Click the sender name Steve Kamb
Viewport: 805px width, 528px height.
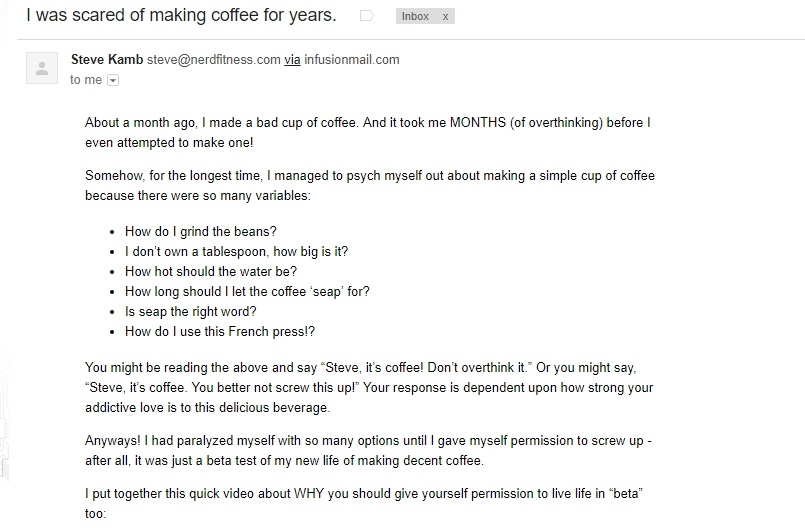pyautogui.click(x=107, y=60)
